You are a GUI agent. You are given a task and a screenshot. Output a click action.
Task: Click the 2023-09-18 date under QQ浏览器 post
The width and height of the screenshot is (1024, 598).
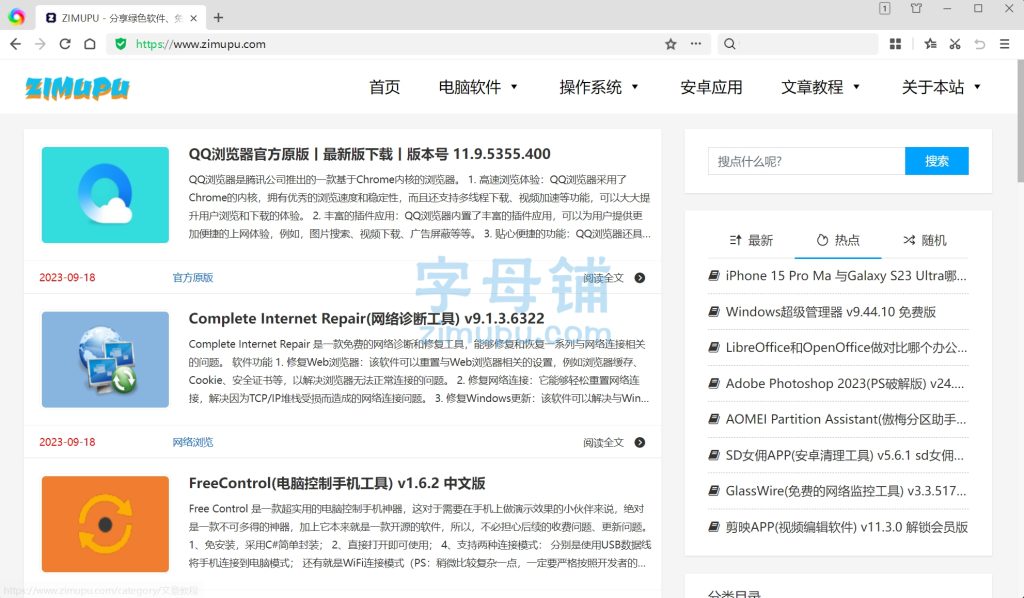point(67,277)
